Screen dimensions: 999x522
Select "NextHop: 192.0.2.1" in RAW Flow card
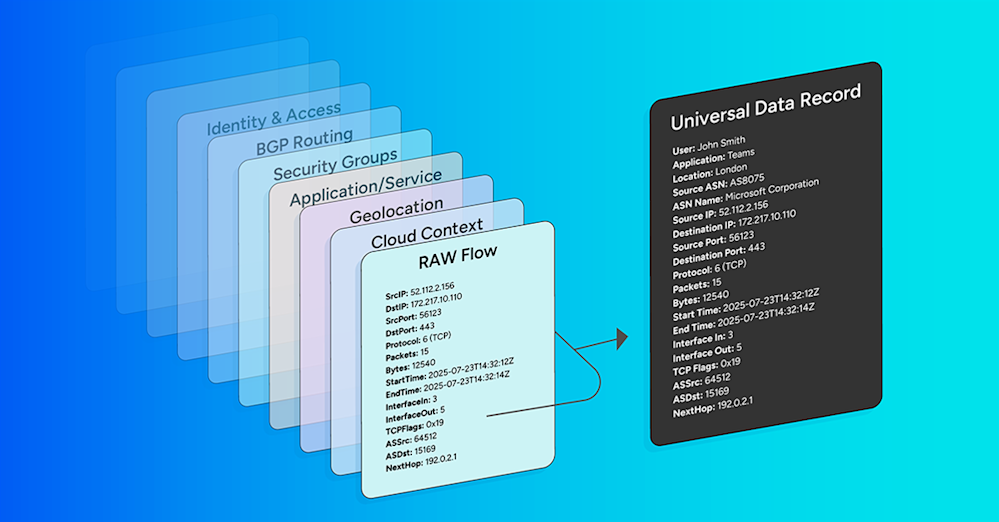click(420, 462)
